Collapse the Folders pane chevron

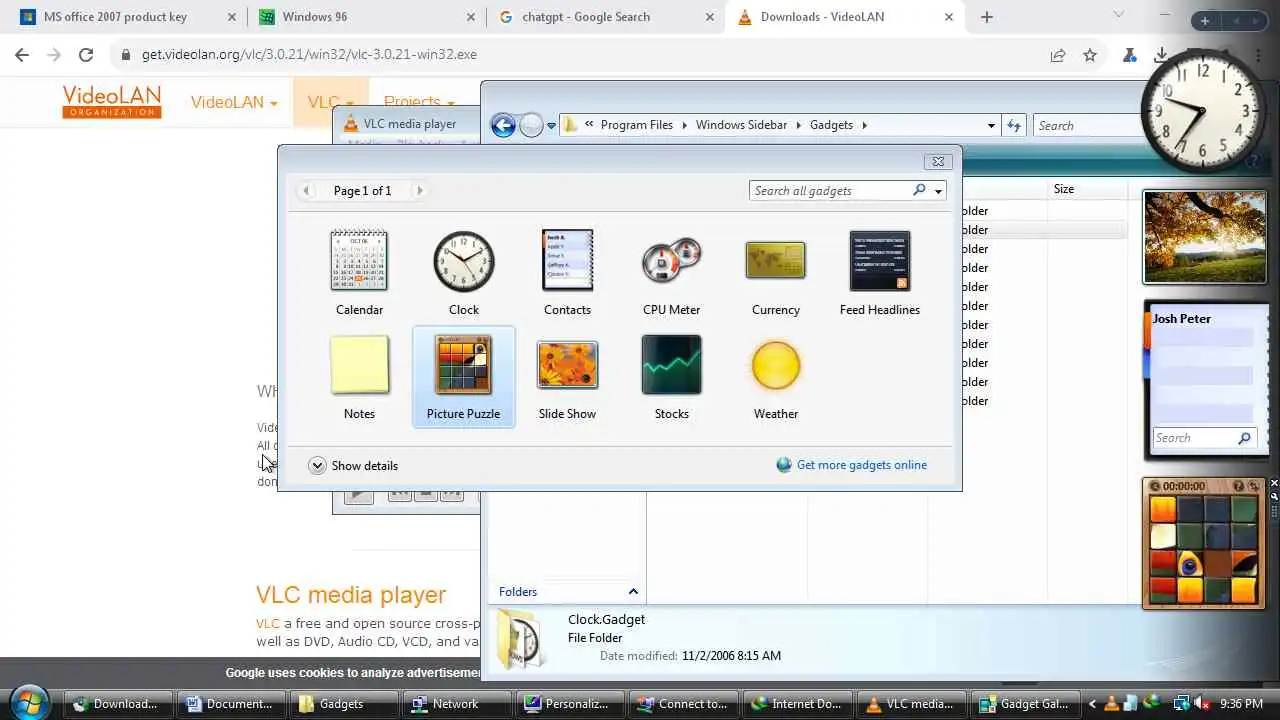pos(633,591)
